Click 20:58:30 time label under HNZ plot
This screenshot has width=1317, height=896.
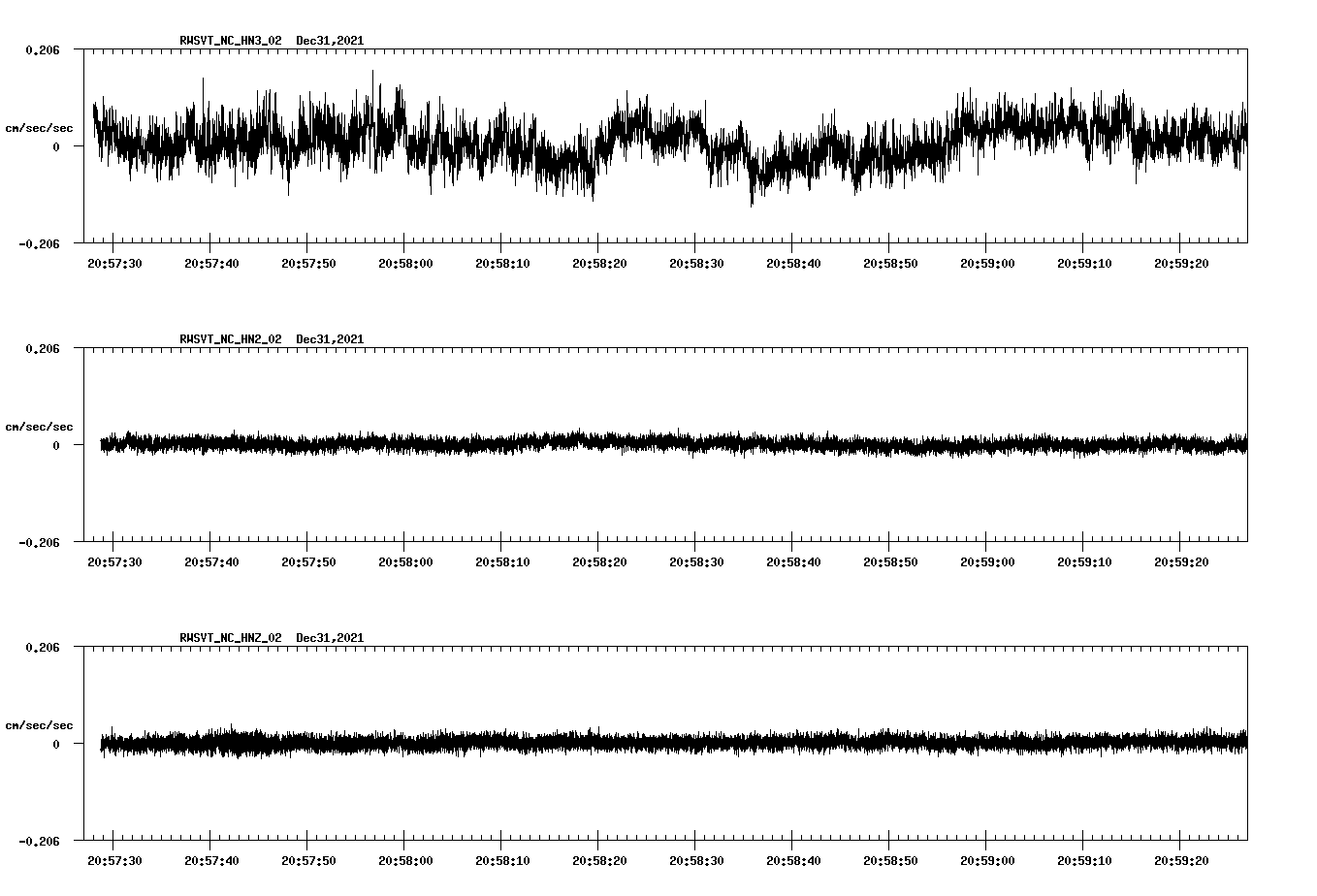(x=697, y=860)
